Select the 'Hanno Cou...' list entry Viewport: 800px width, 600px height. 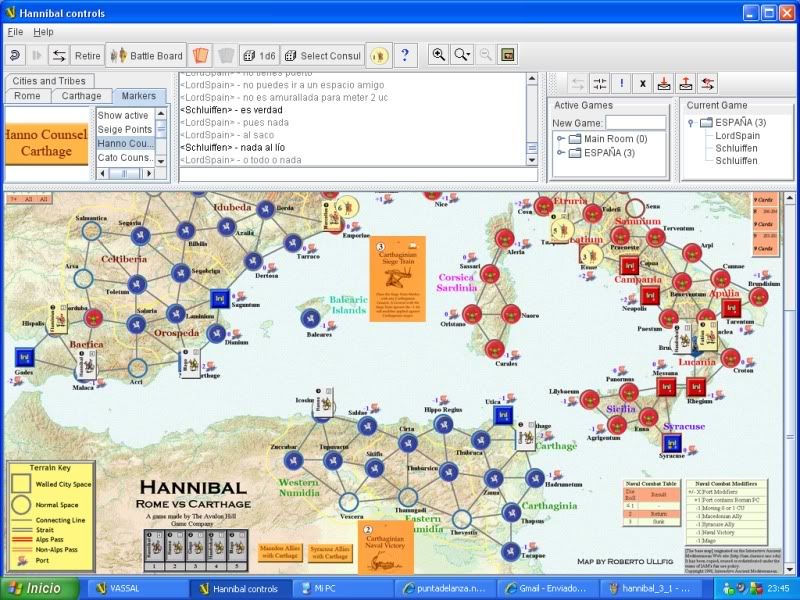pyautogui.click(x=125, y=143)
